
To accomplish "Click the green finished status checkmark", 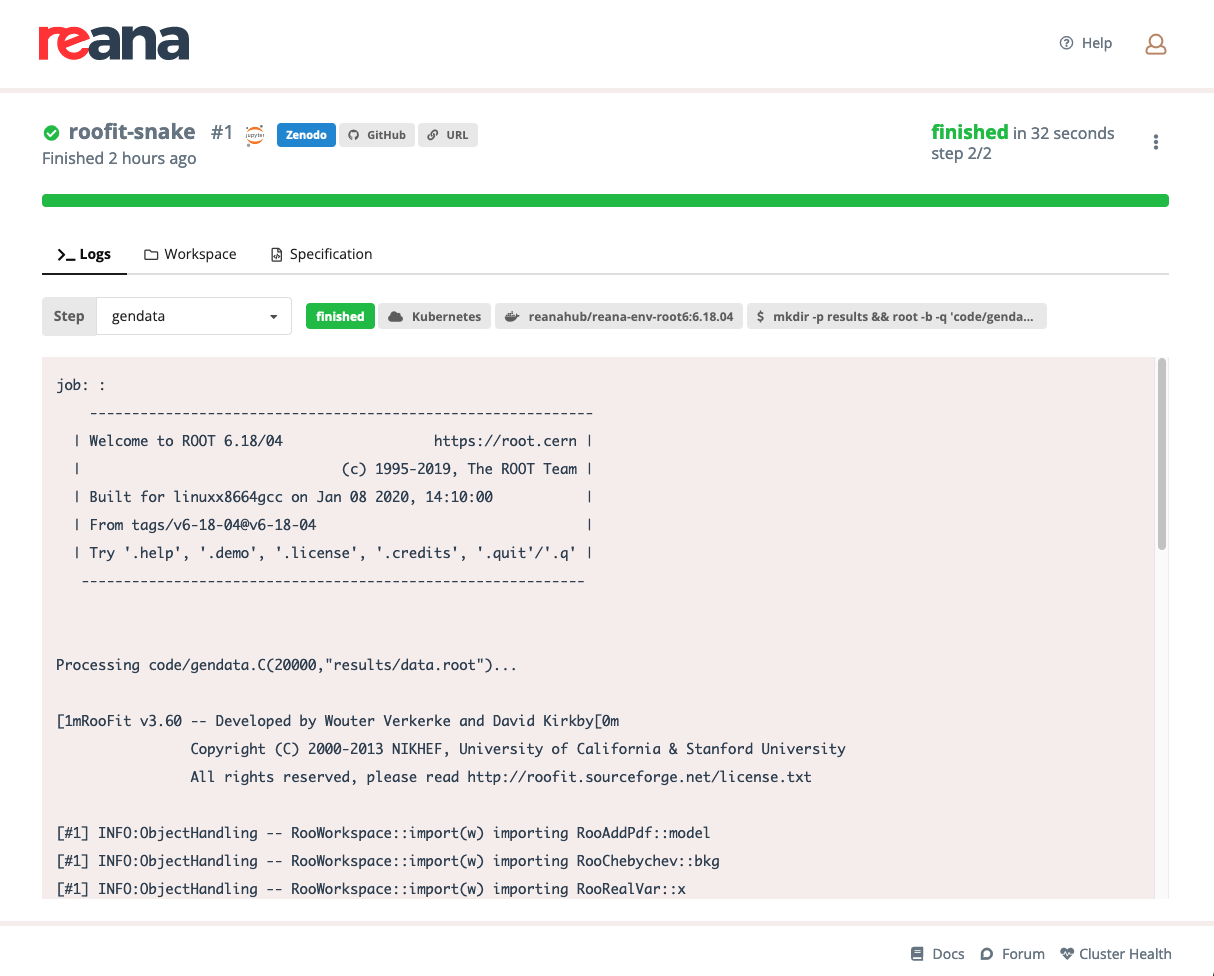I will (52, 131).
